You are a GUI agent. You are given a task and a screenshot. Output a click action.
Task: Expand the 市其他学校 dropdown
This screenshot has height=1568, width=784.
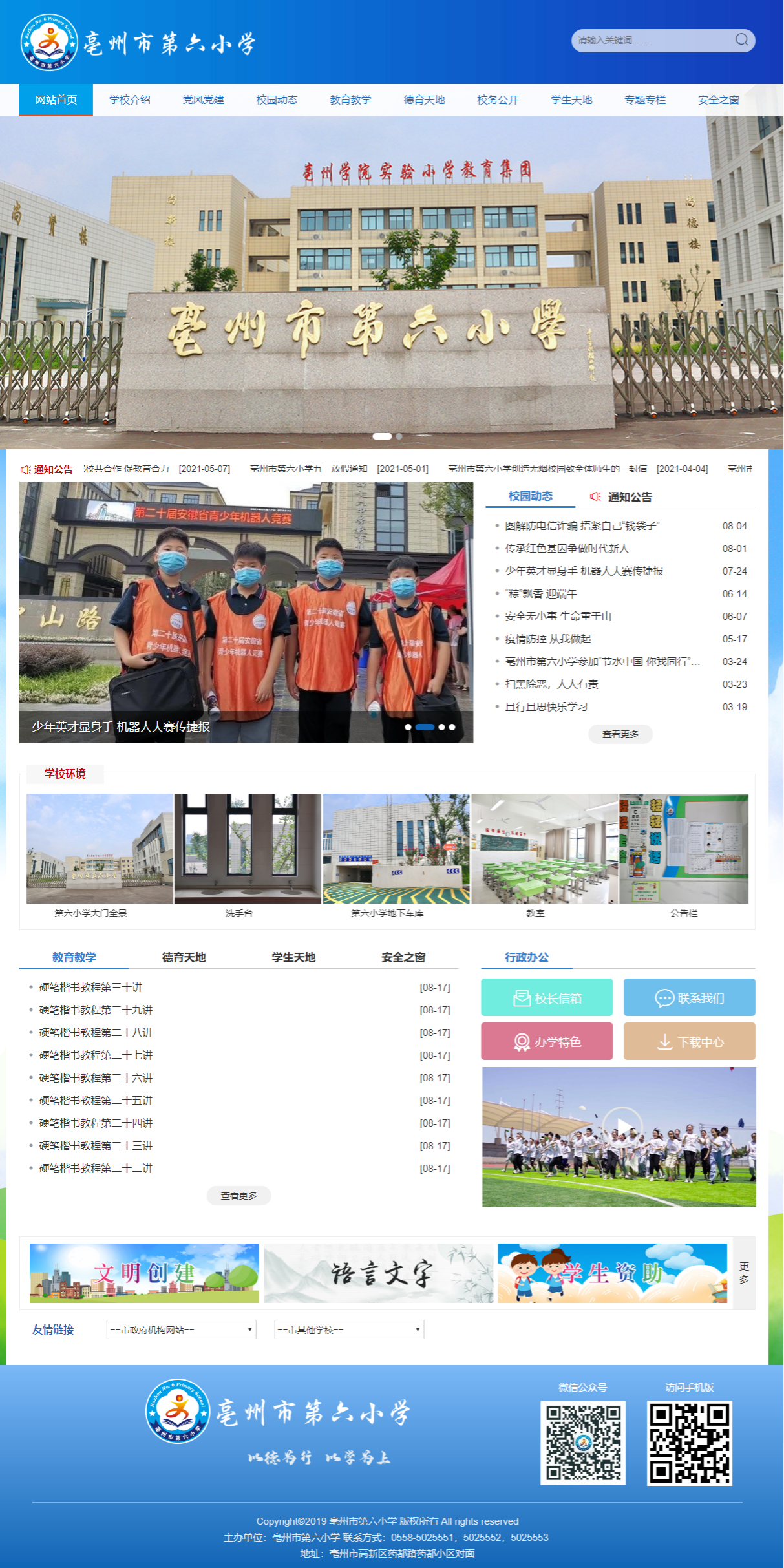349,1330
